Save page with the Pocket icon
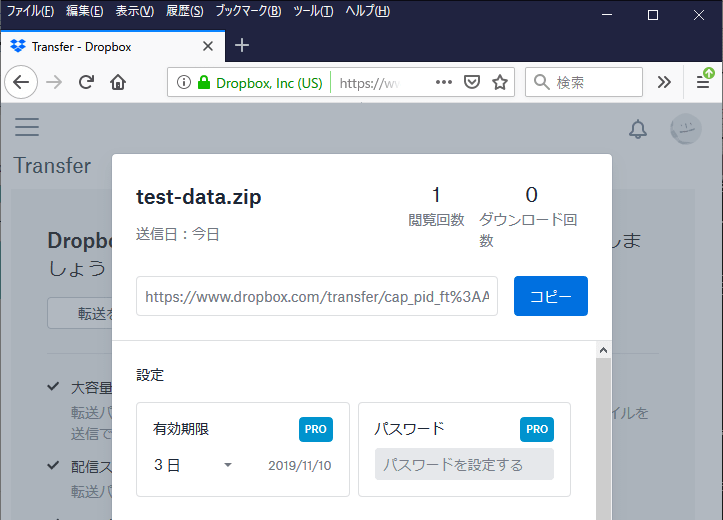 tap(472, 82)
